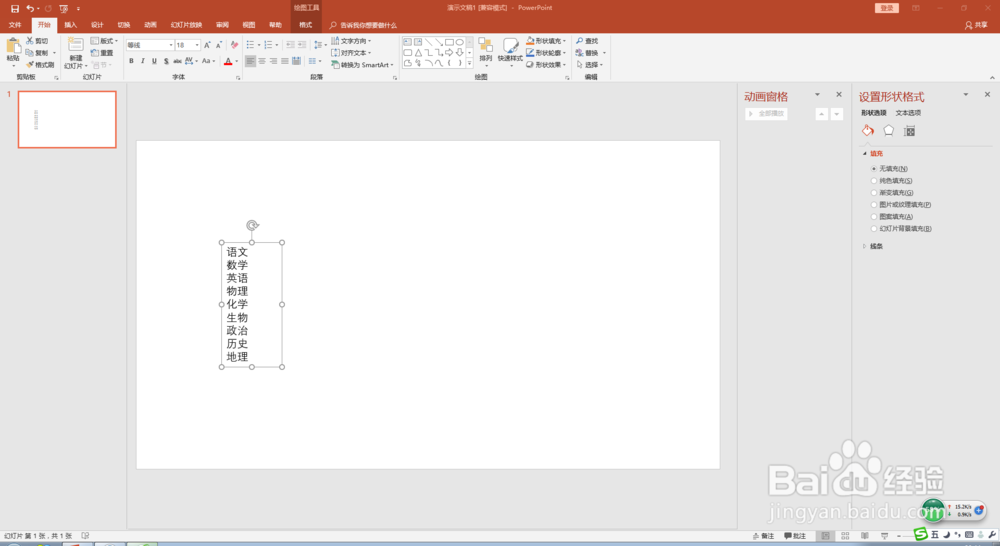Toggle text shadow S
Image resolution: width=1000 pixels, height=546 pixels.
pyautogui.click(x=166, y=61)
